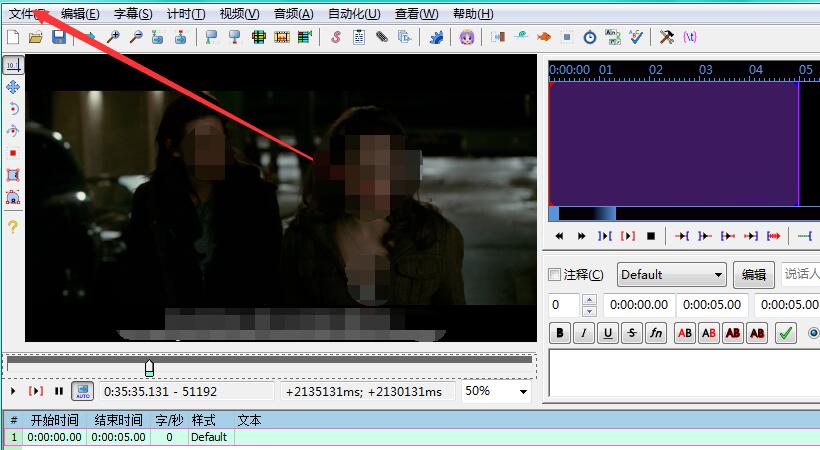Click the yellow question mark help icon

click(x=13, y=227)
